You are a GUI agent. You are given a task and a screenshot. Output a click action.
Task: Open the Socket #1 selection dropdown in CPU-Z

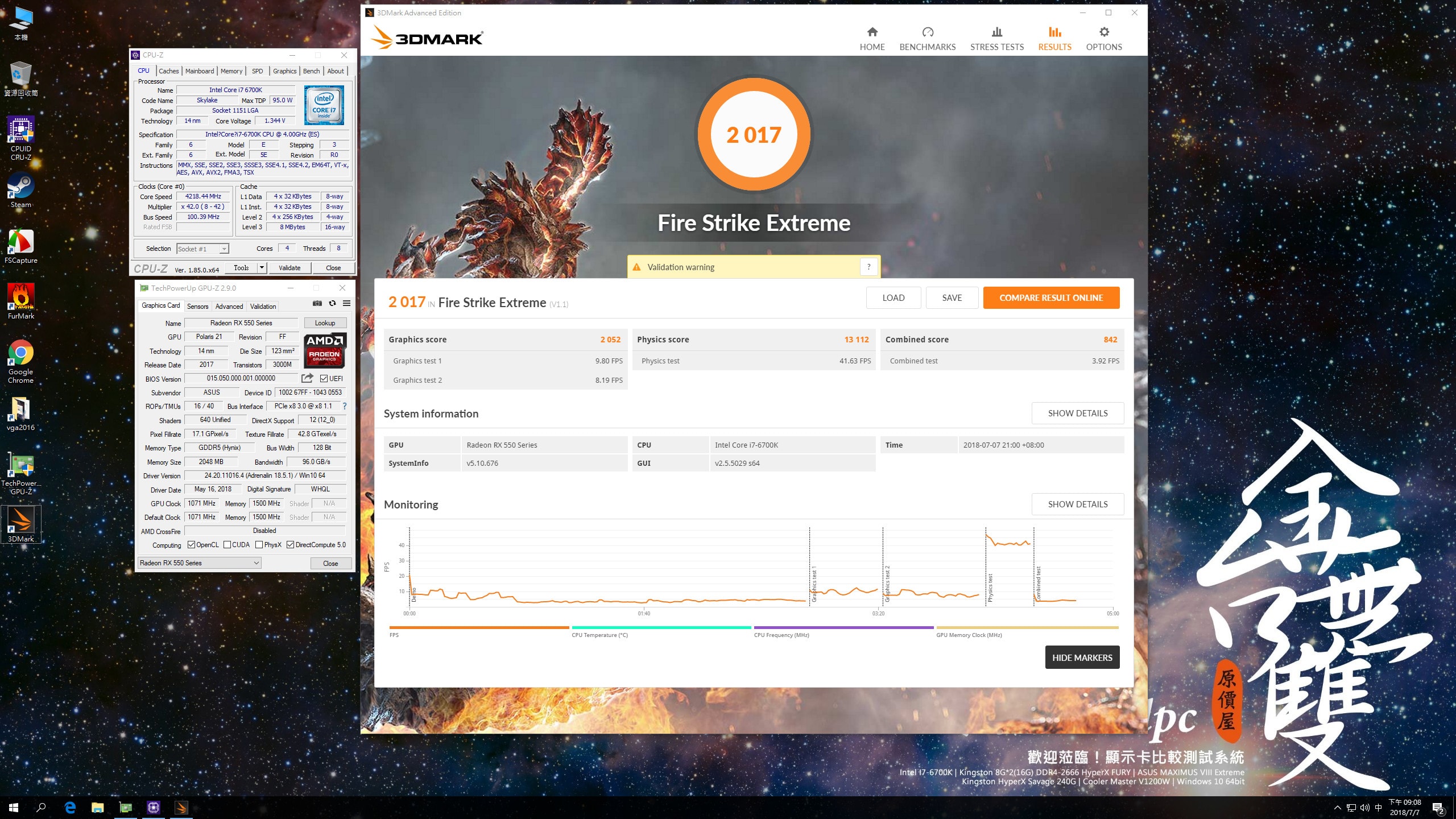(x=202, y=249)
